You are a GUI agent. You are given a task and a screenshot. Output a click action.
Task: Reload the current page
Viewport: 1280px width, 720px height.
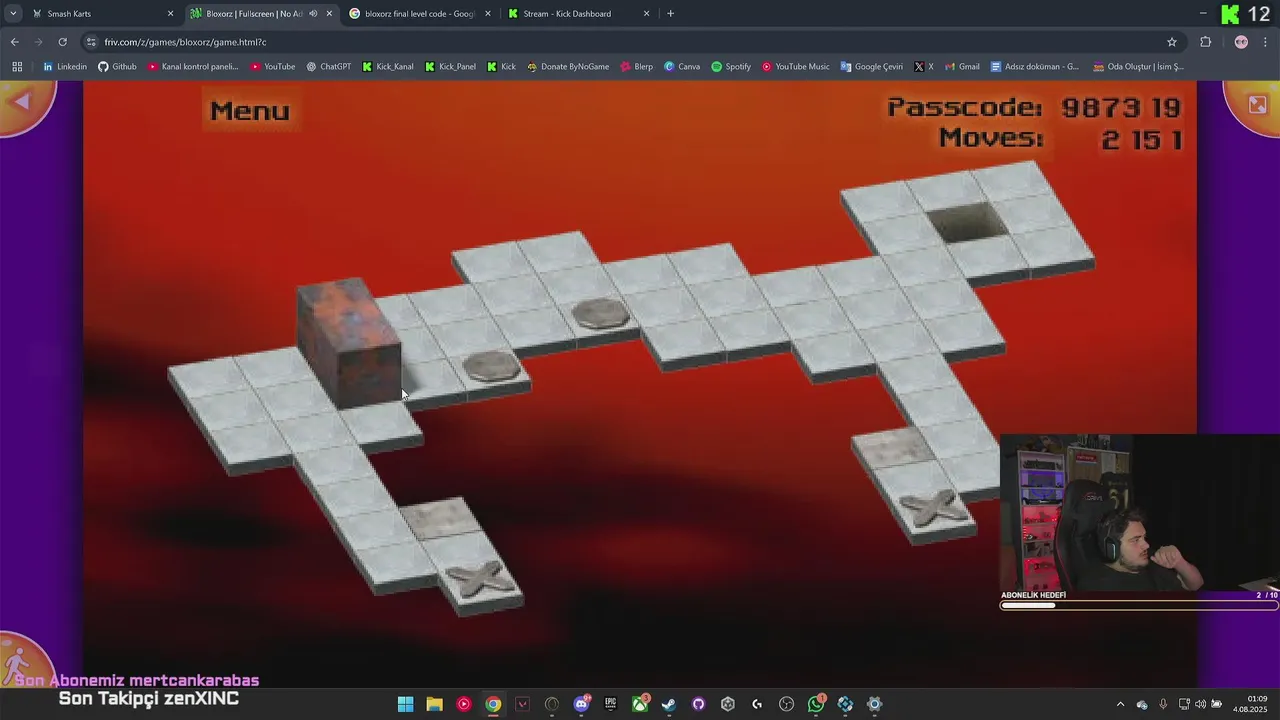click(62, 42)
